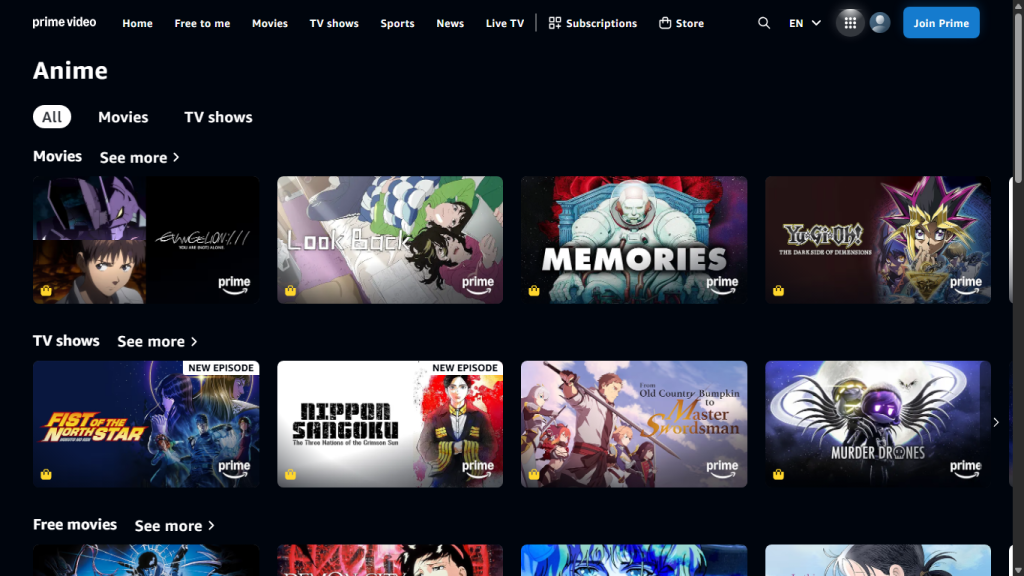Open Murder Drones show thumbnail

(x=878, y=424)
